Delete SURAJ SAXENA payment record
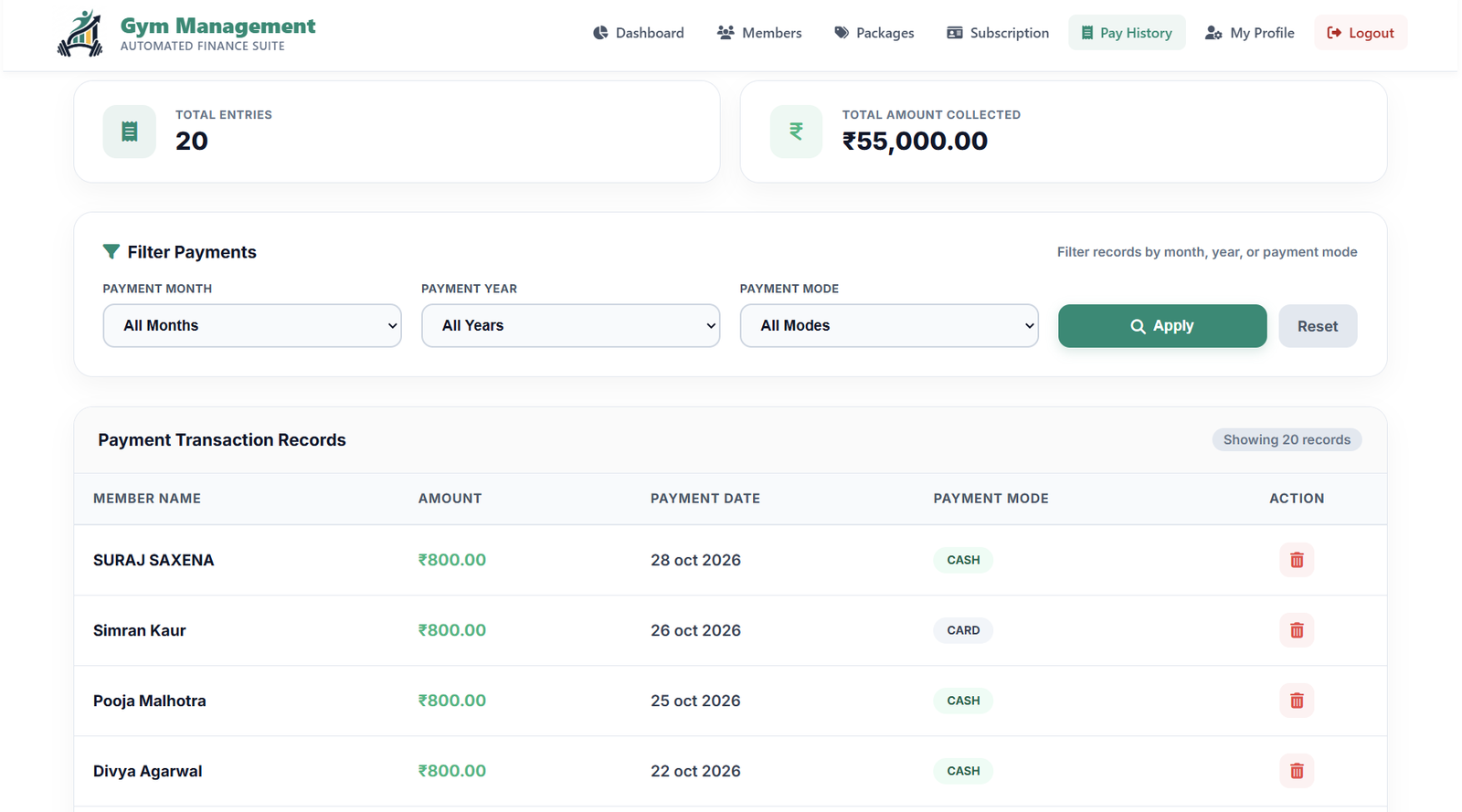The image size is (1462, 812). tap(1296, 560)
